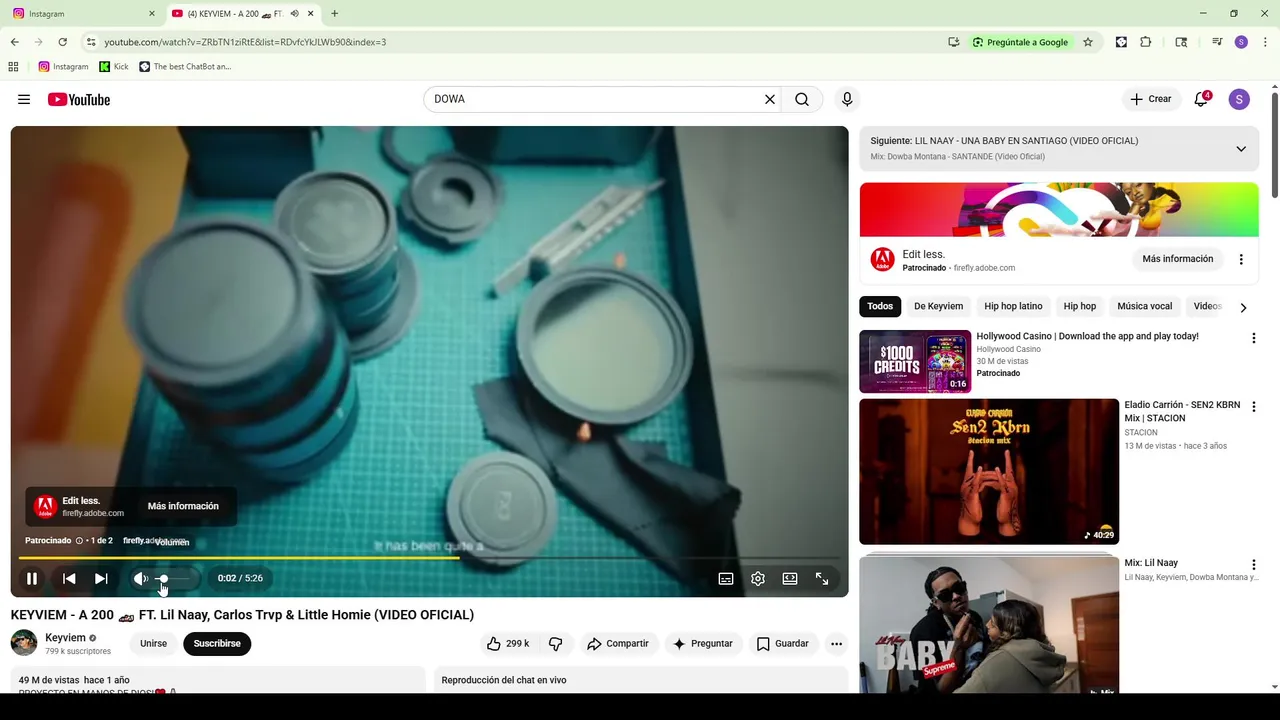Open more actions three-dot menu below video

coord(836,644)
